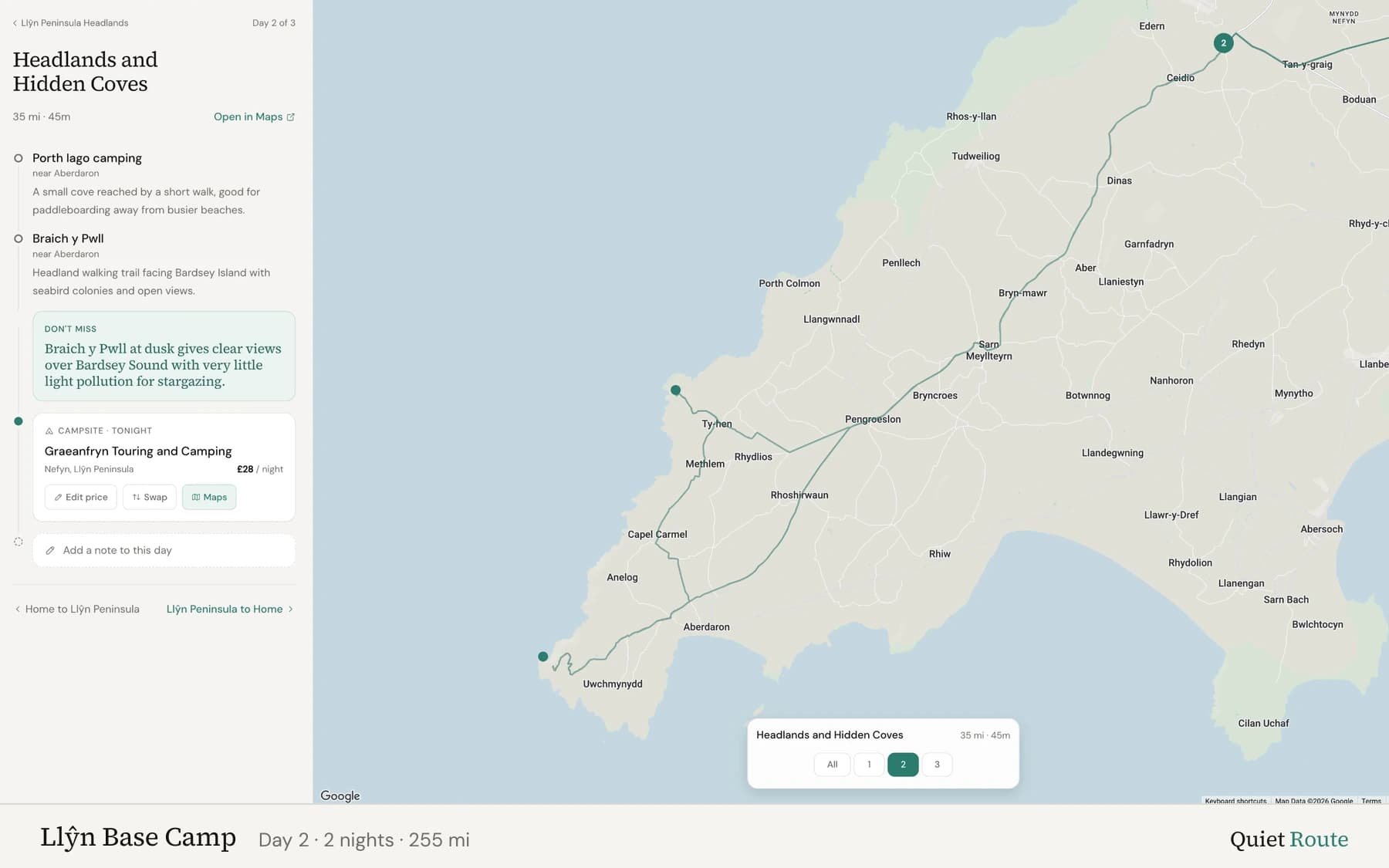Click the Tudweiliog label on the map
Viewport: 1389px width, 868px height.
[975, 157]
